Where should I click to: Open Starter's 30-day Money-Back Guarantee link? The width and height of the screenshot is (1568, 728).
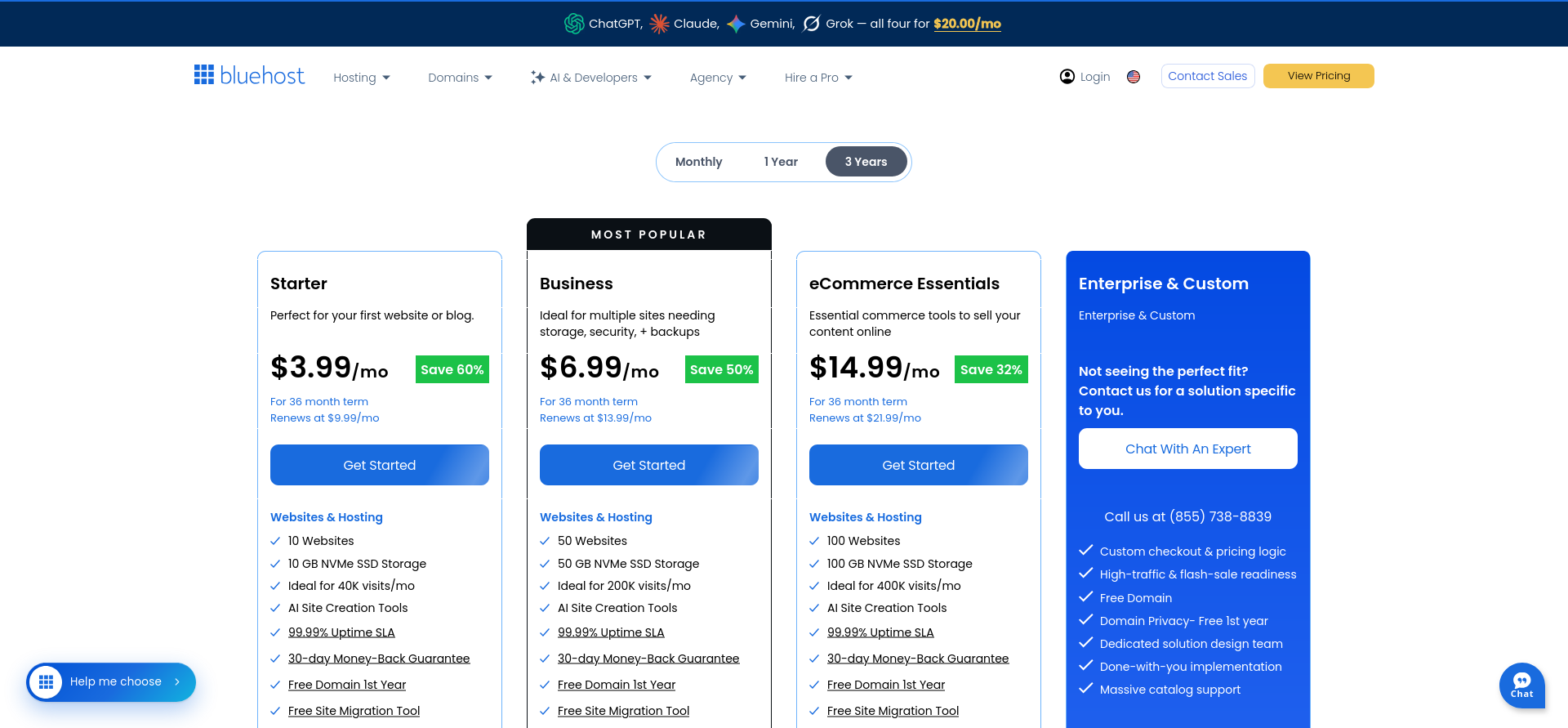(379, 659)
